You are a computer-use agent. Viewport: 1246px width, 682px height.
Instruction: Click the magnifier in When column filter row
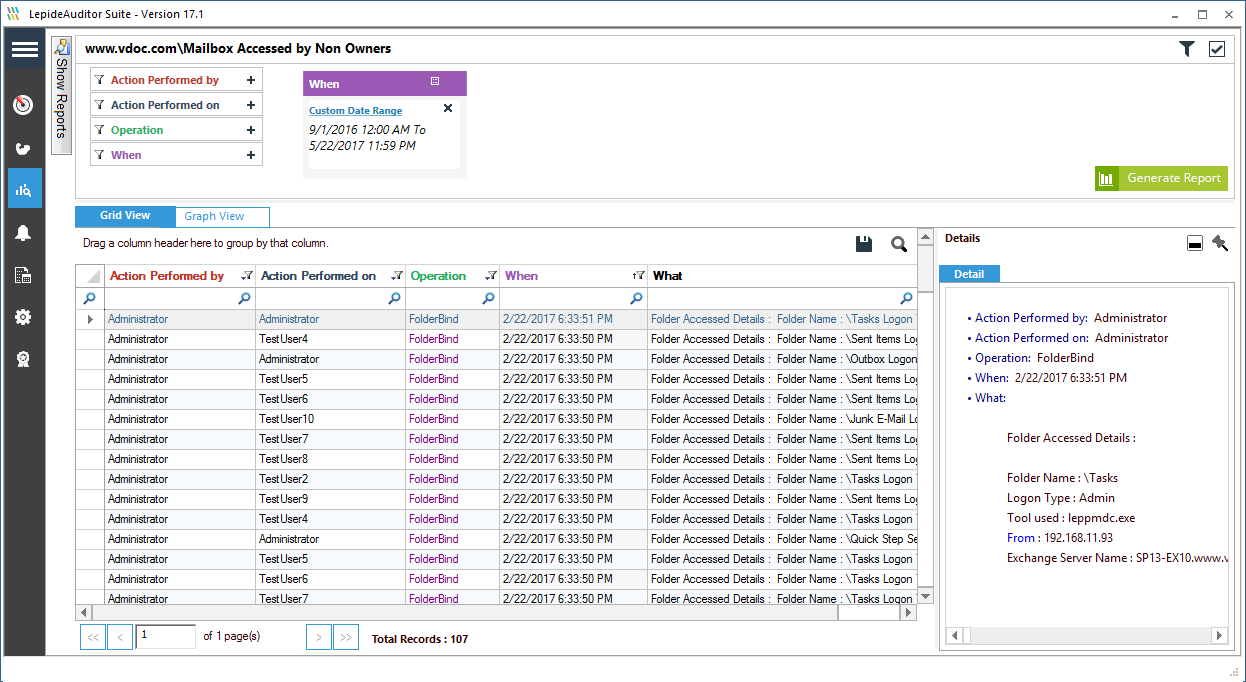click(637, 298)
